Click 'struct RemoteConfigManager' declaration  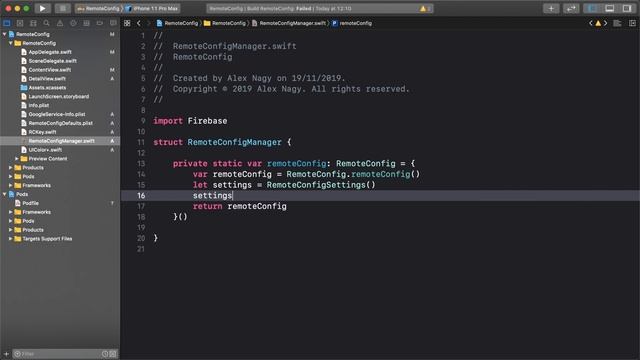[222, 142]
